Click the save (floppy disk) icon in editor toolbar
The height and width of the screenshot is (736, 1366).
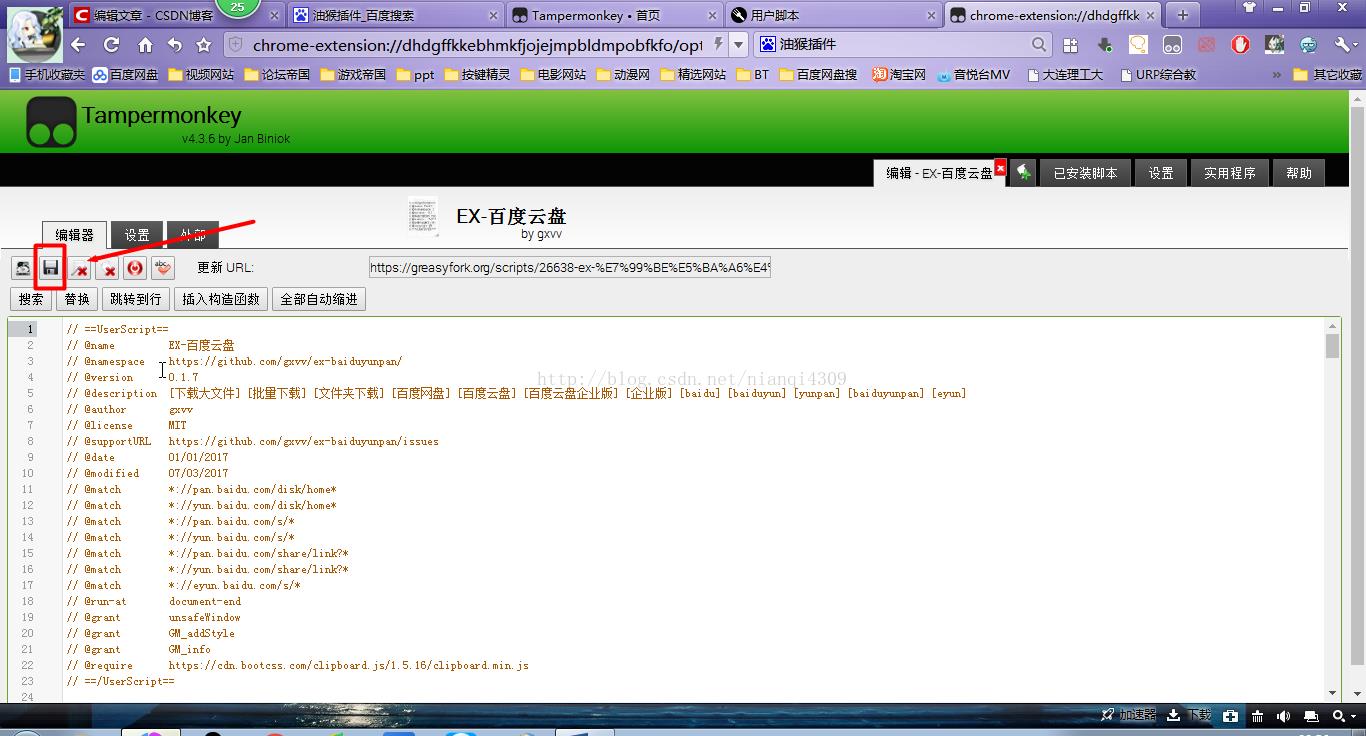50,268
